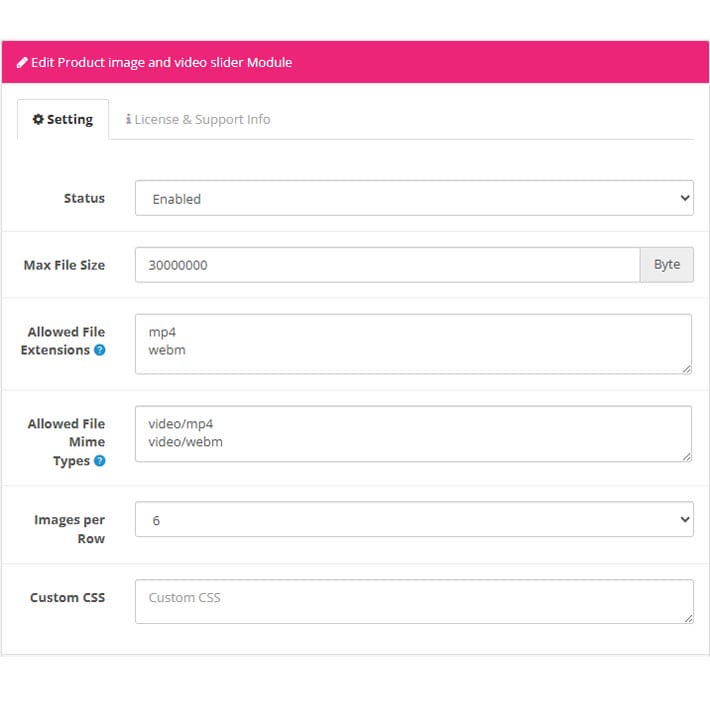Click the Images per Row label
Screen dimensions: 710x710
(69, 529)
